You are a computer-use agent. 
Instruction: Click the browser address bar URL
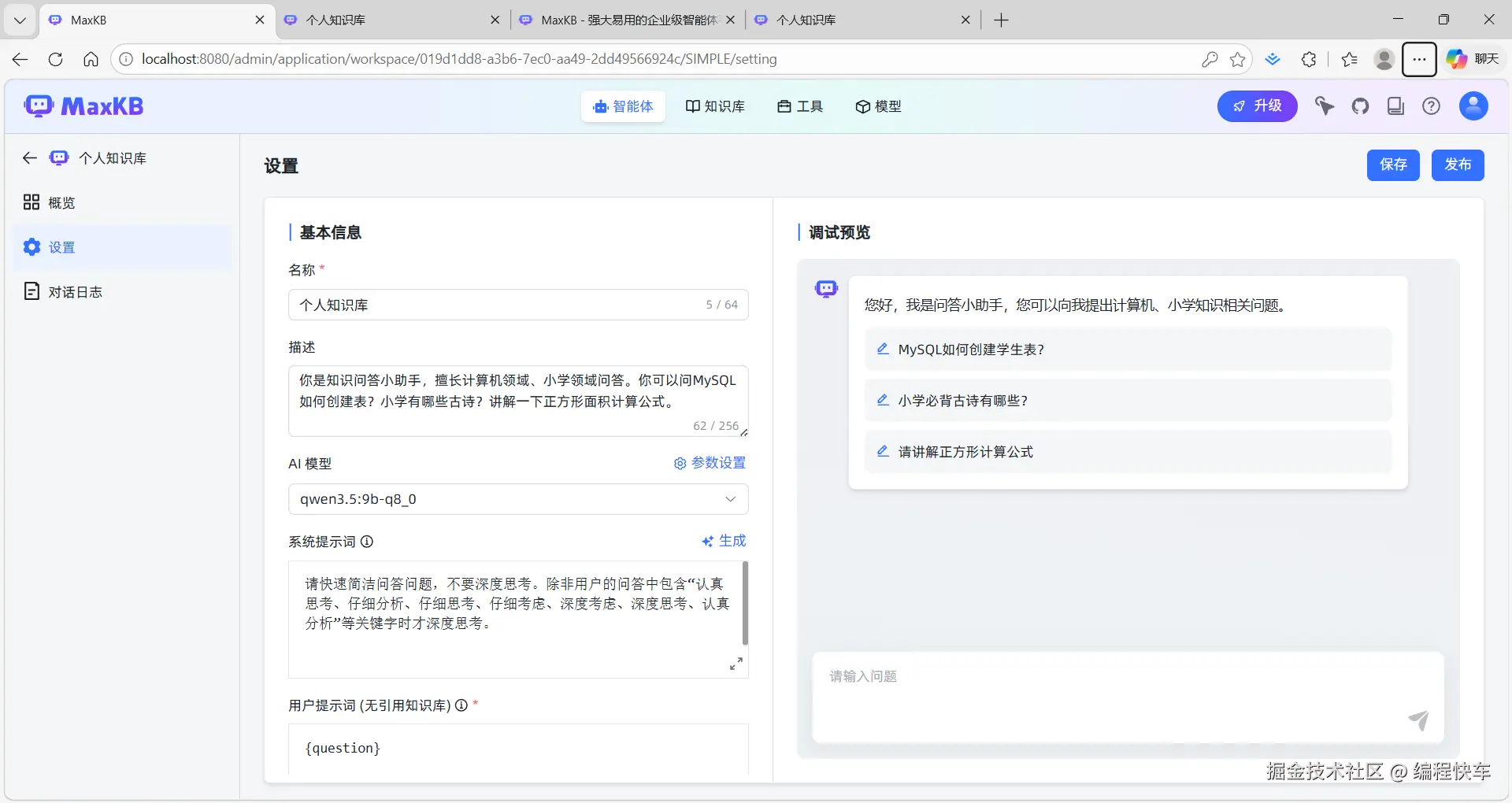(458, 59)
